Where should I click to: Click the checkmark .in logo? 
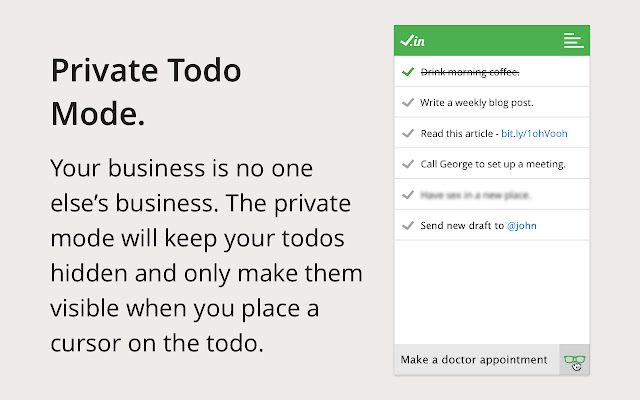coord(413,41)
